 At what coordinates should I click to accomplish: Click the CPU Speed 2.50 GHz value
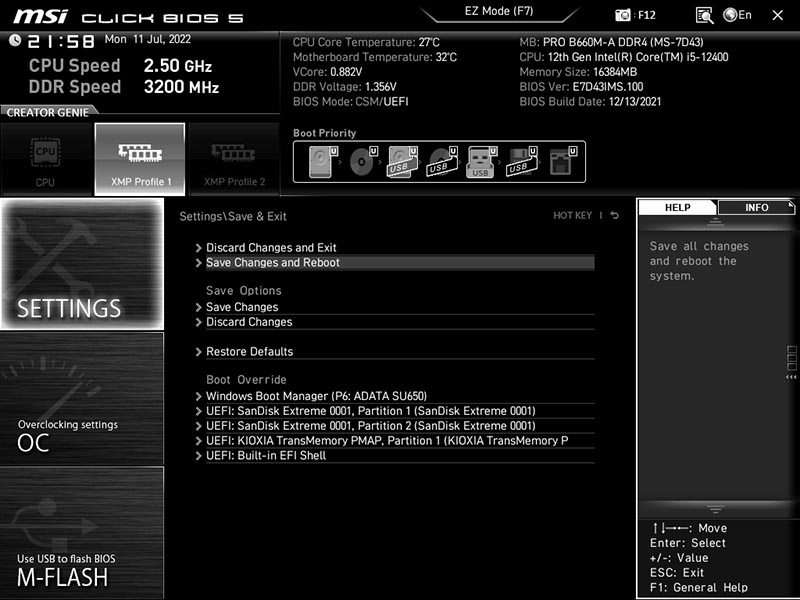(x=178, y=66)
